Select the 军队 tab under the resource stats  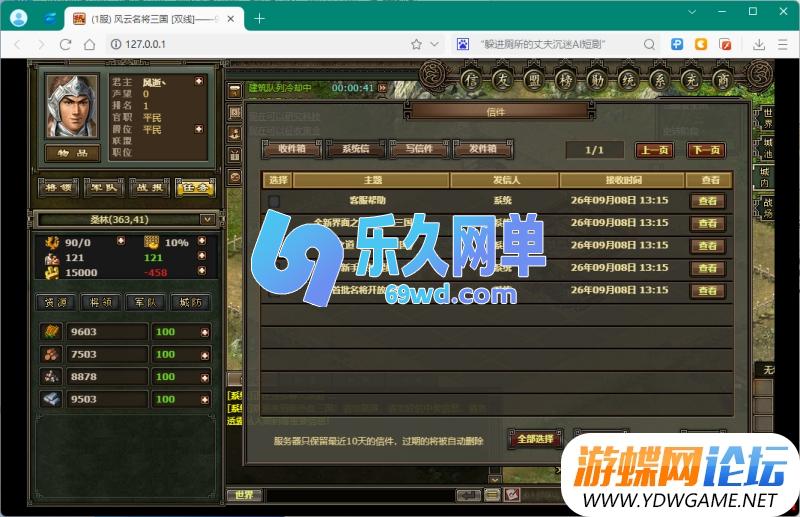(x=145, y=302)
